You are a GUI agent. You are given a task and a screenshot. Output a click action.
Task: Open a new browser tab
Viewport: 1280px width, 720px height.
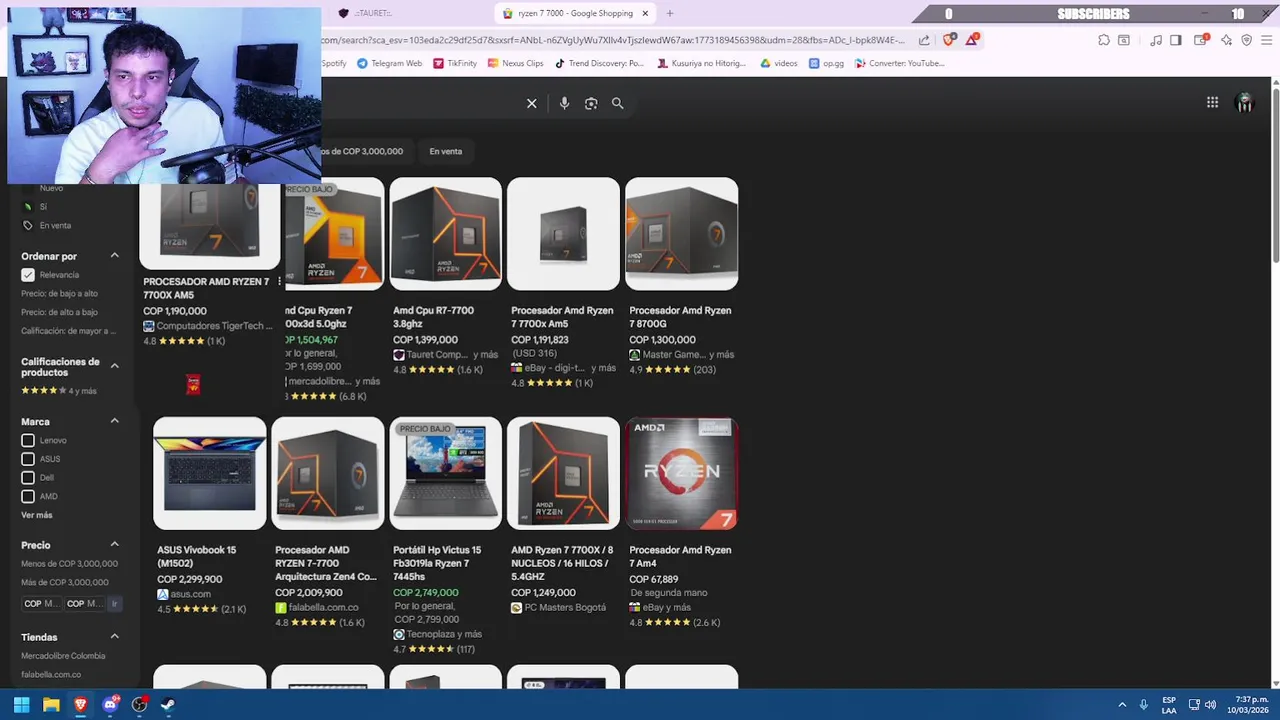click(670, 13)
